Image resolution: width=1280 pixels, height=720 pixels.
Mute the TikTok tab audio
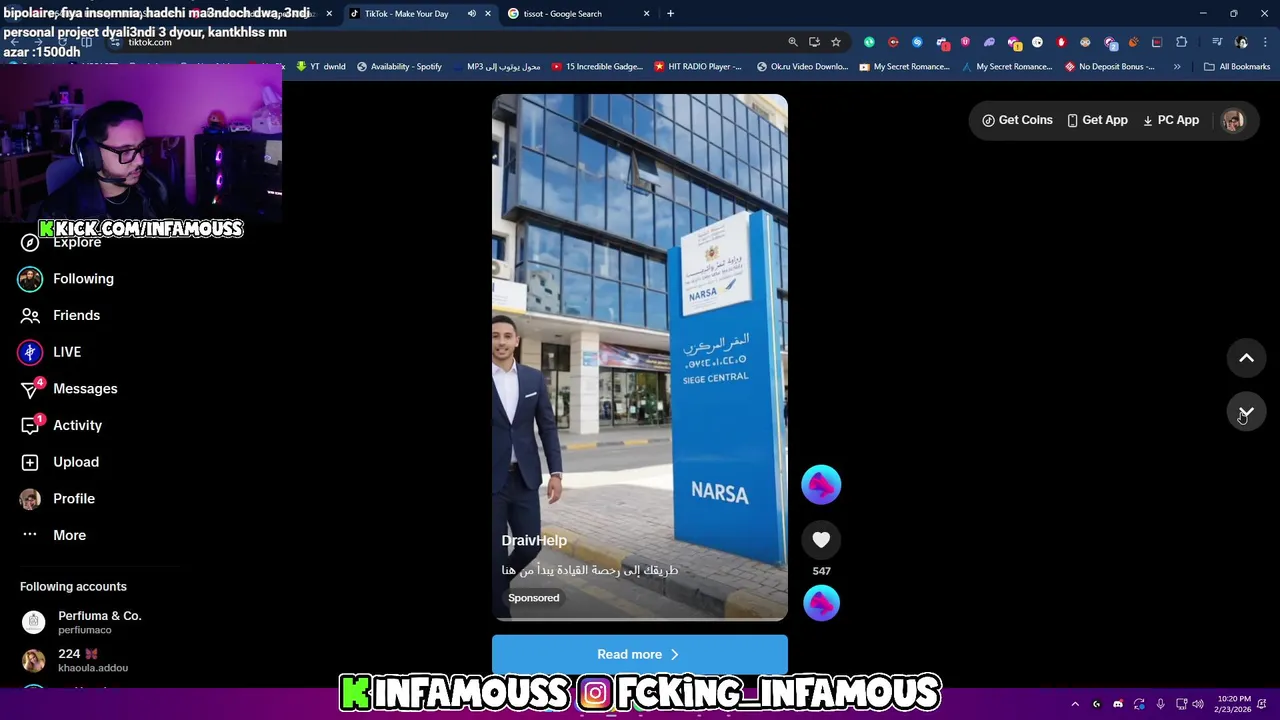tap(471, 14)
